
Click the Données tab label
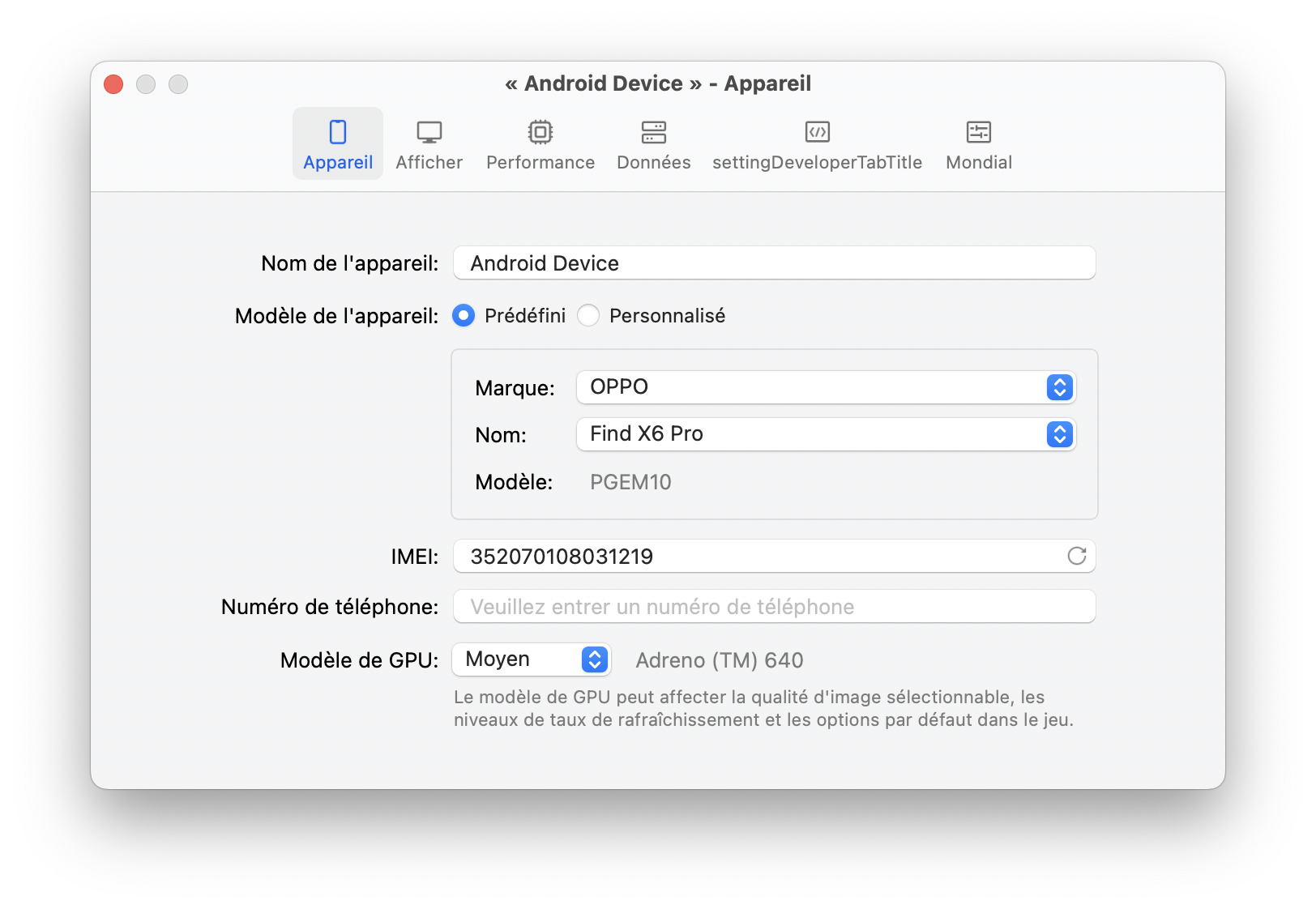coord(653,163)
